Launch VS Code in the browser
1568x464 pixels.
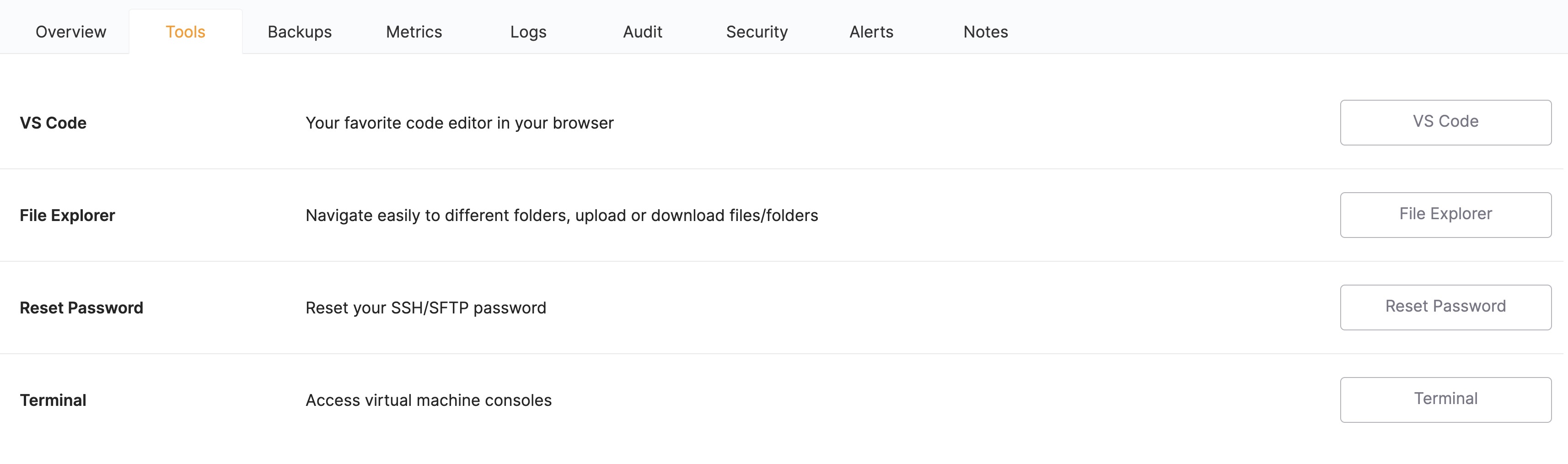click(x=1445, y=122)
